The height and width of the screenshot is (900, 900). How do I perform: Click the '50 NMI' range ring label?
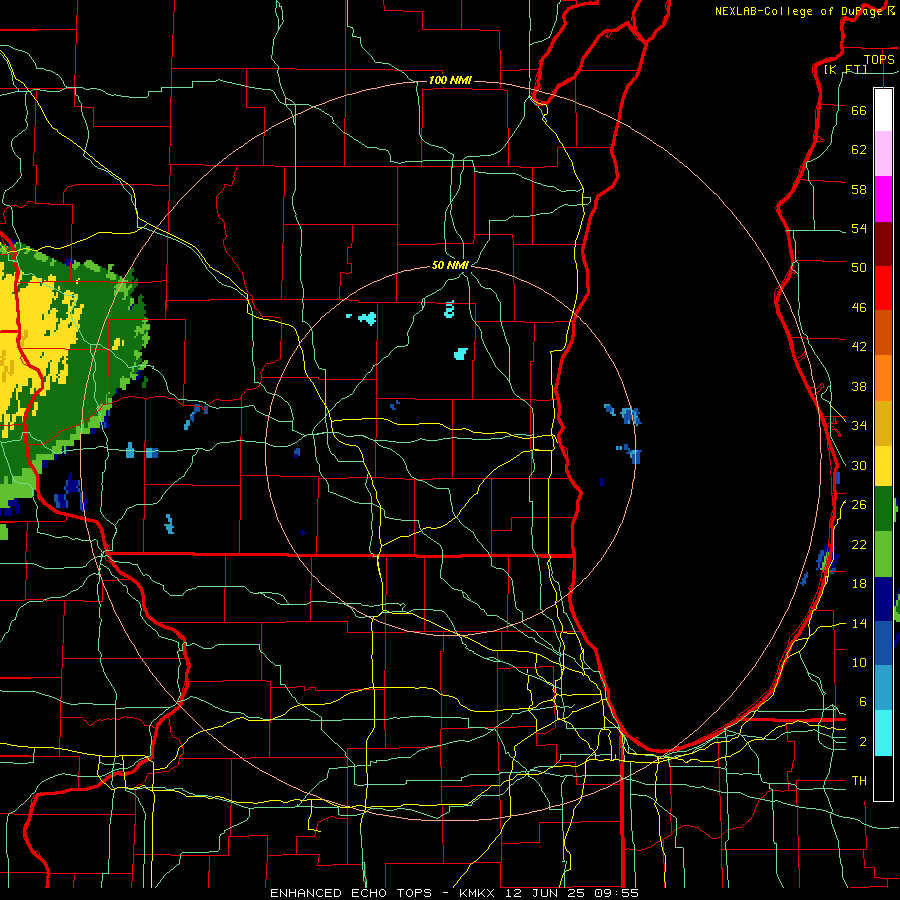(451, 265)
